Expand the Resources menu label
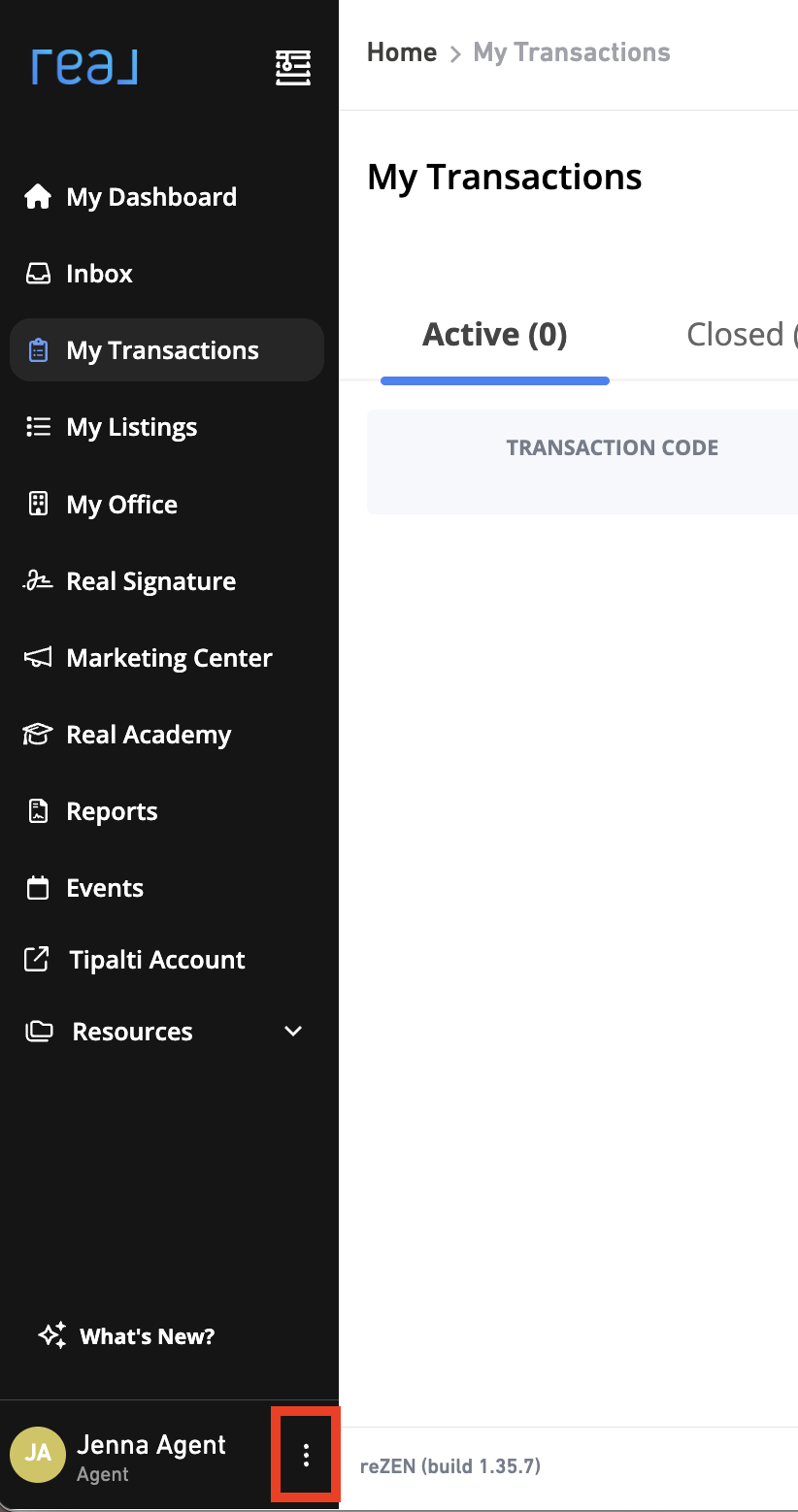The width and height of the screenshot is (798, 1512). 132,1031
